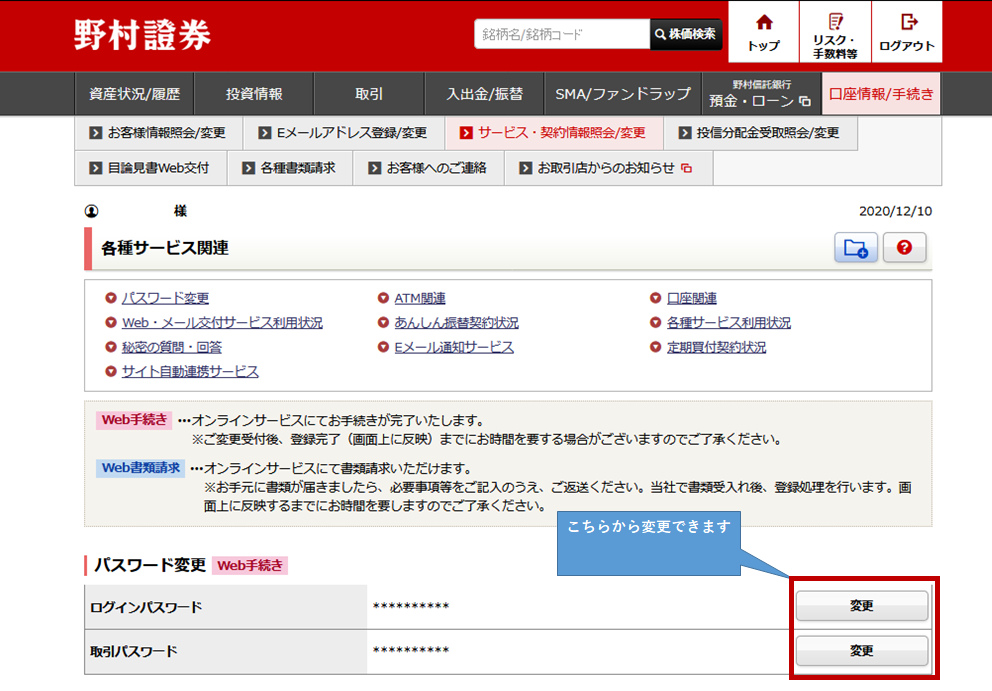Open the 投資情報 menu tab

254,94
